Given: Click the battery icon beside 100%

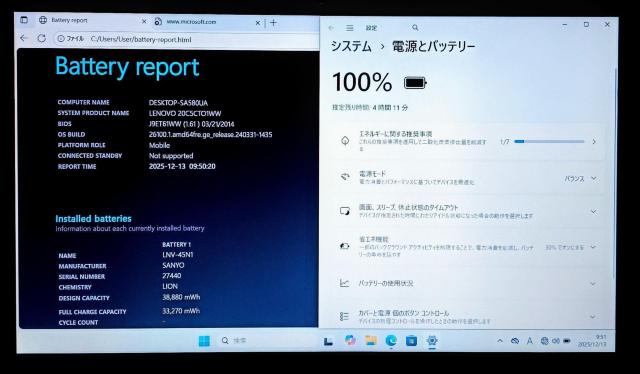Looking at the screenshot, I should pos(415,83).
